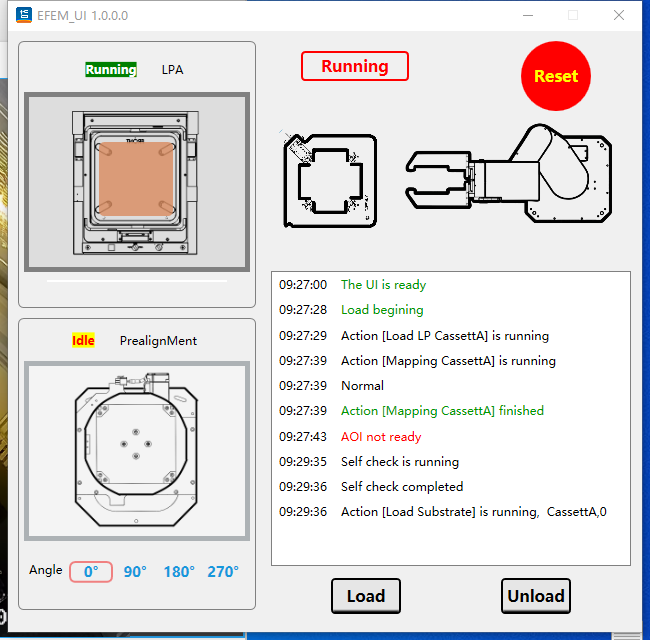Click the 09:27:00 timestamp in the log
The image size is (650, 640).
[x=303, y=285]
